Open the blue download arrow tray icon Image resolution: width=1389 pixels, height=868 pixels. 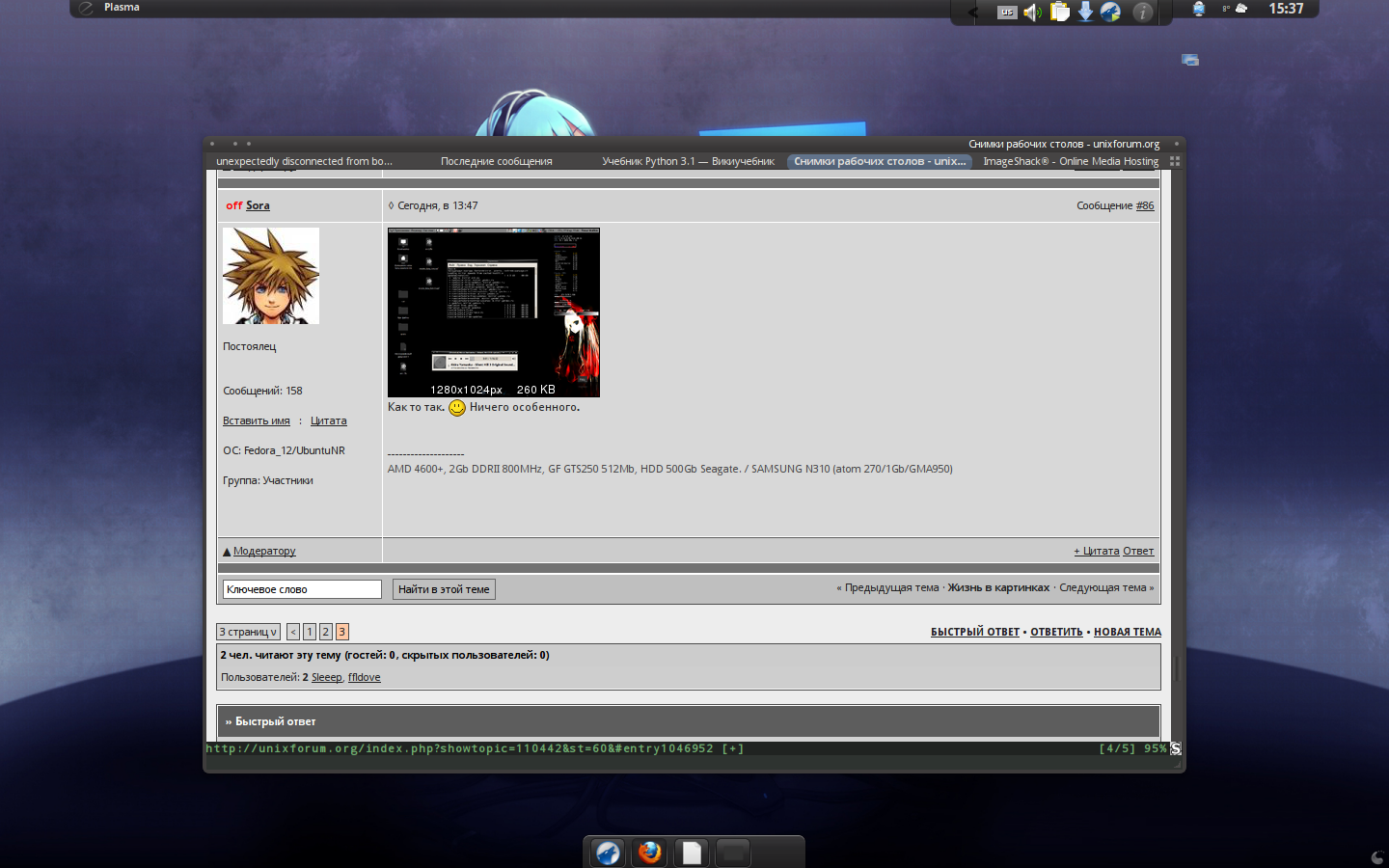point(1085,12)
